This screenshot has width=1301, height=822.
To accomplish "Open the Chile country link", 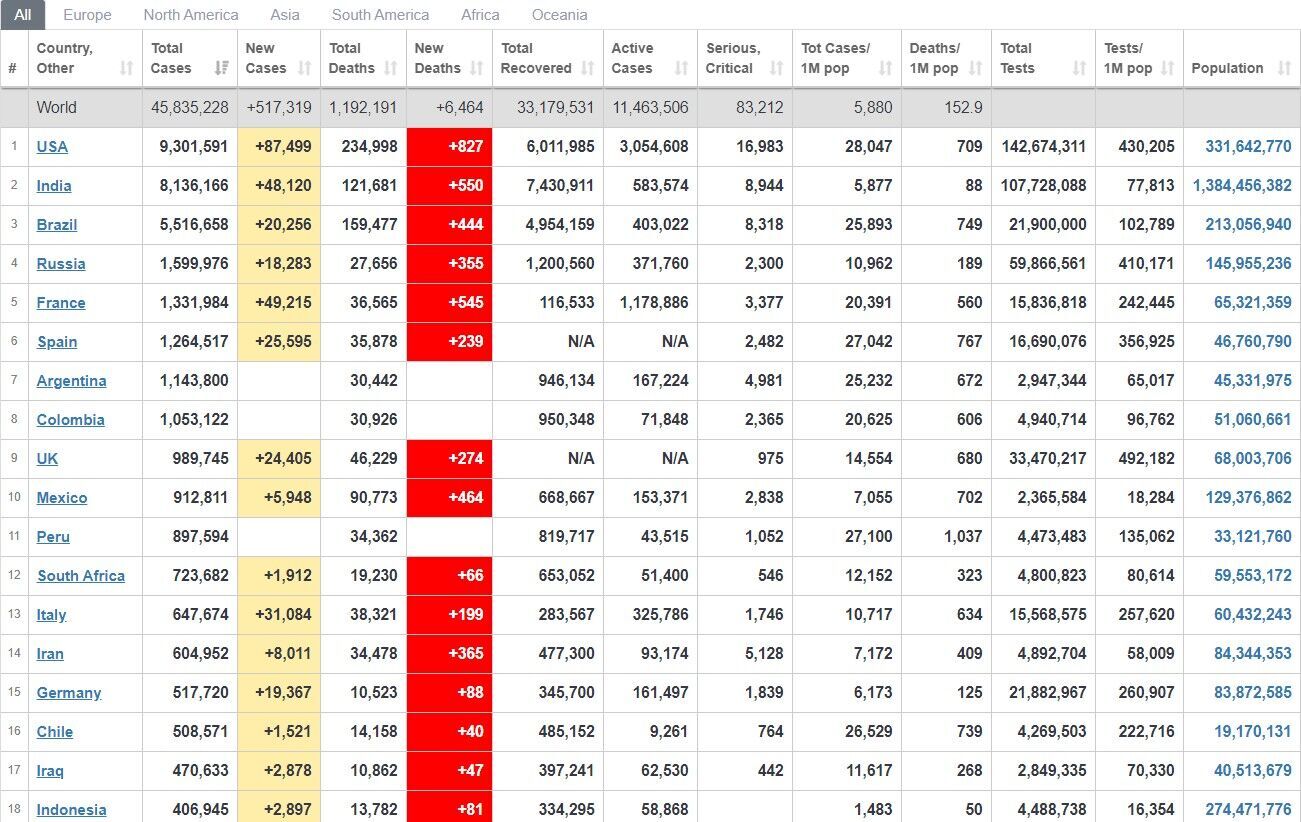I will [55, 732].
